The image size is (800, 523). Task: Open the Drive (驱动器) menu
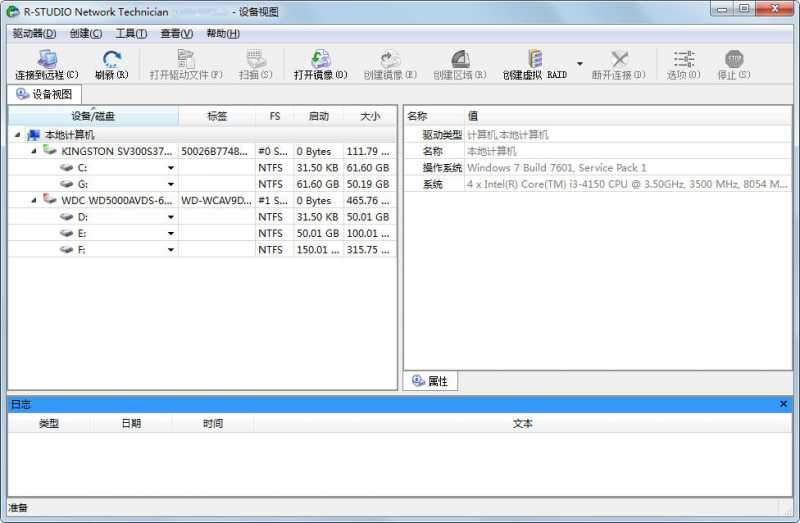34,34
